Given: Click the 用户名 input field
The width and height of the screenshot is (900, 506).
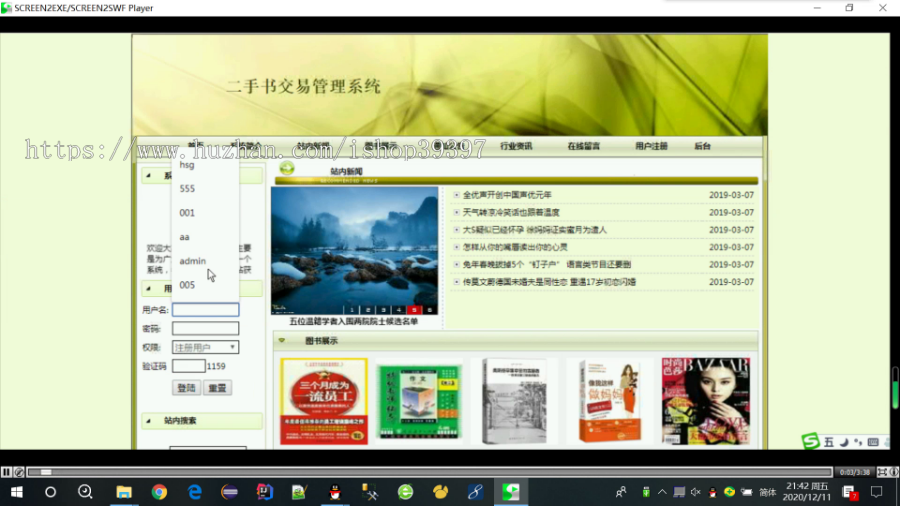Looking at the screenshot, I should (205, 310).
